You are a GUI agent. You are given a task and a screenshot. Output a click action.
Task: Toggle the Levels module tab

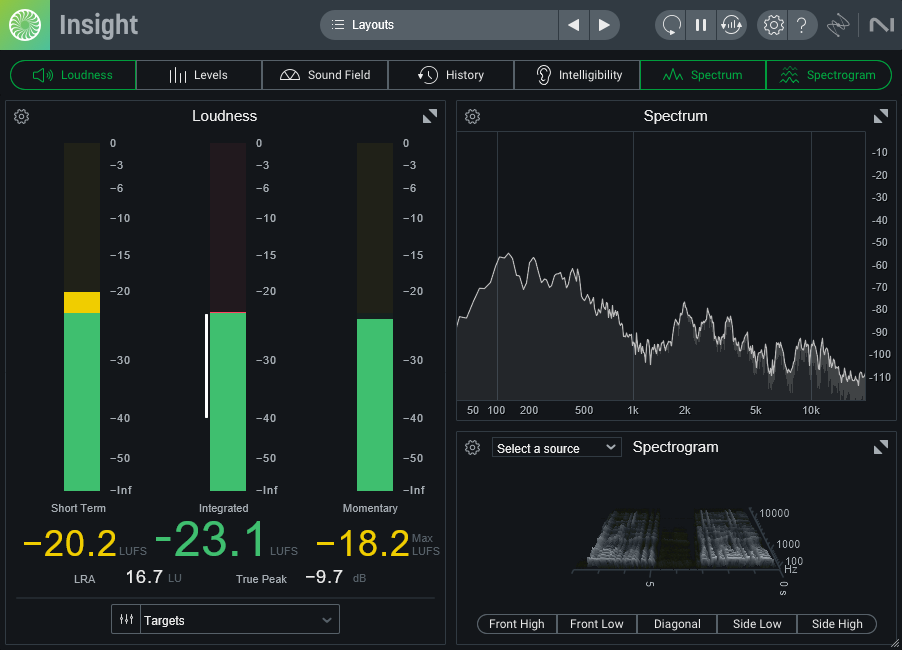point(199,75)
